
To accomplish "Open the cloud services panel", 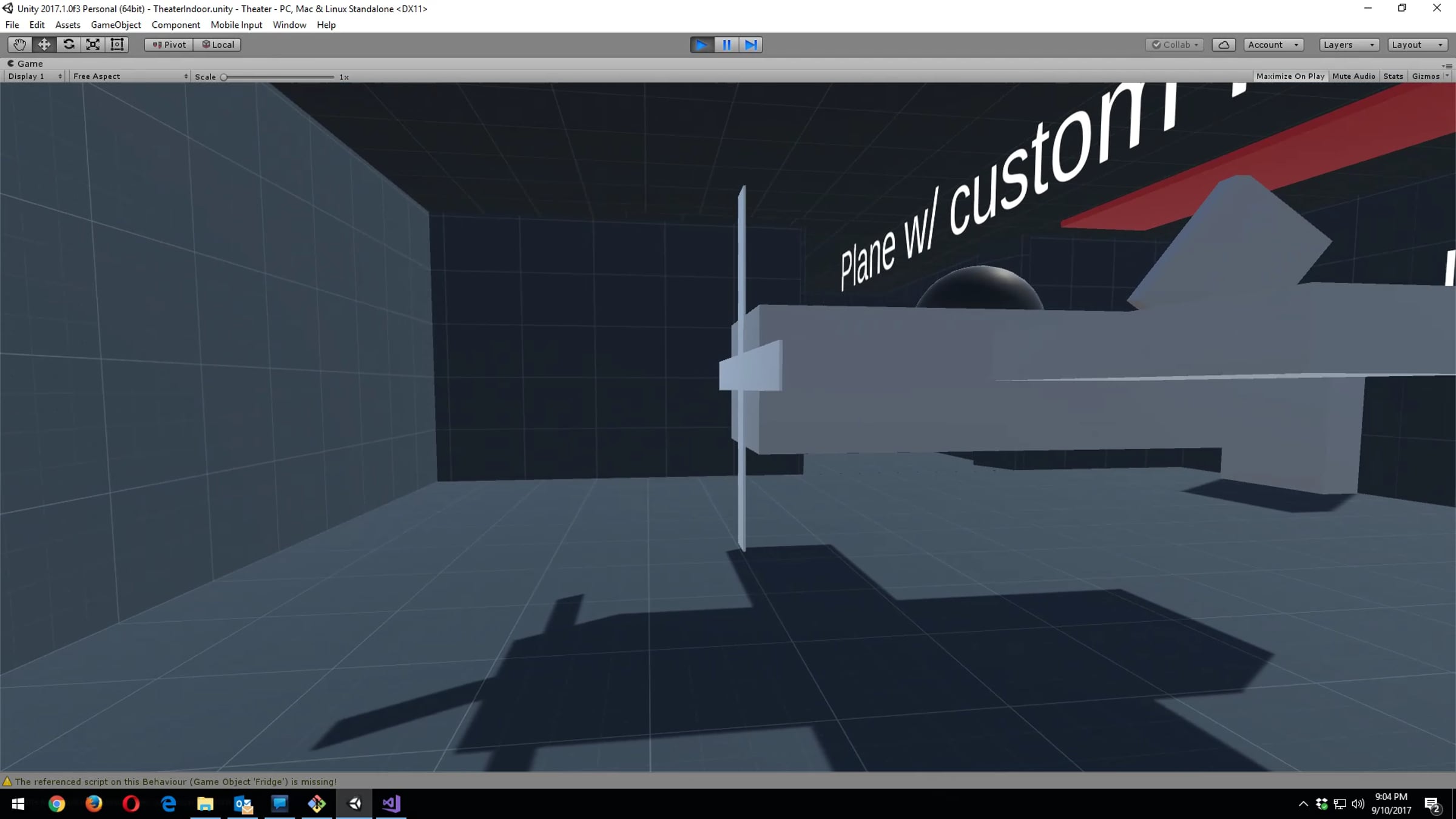I will tap(1224, 44).
